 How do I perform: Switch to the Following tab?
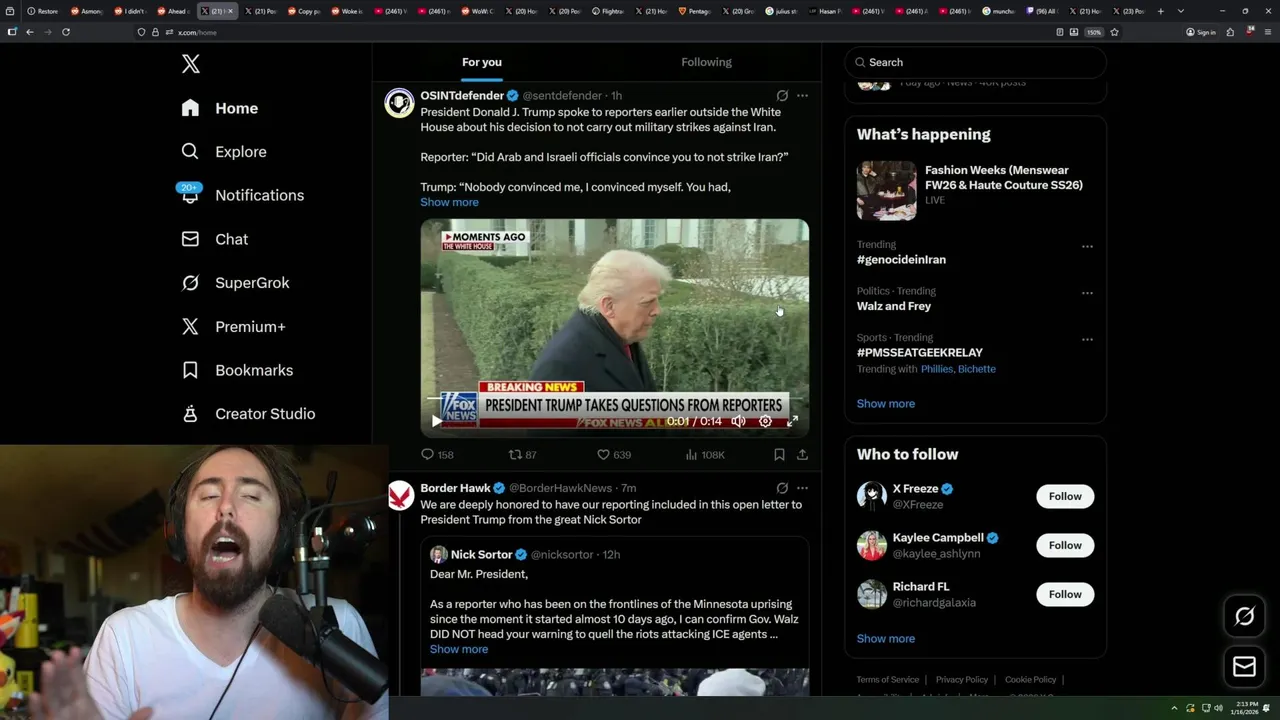click(x=706, y=62)
